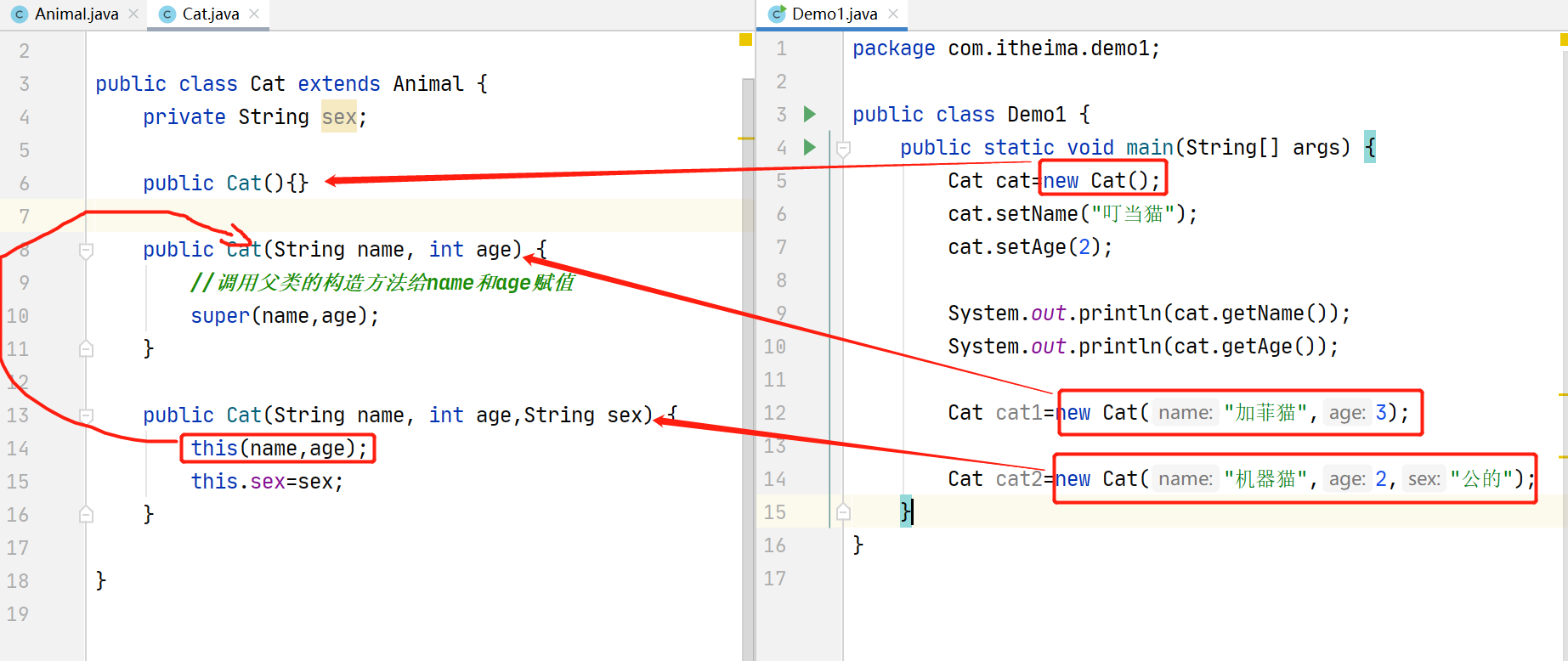Screen dimensions: 1568x661
Task: Open Demo1.java inspection warning indicator
Action: click(1564, 40)
